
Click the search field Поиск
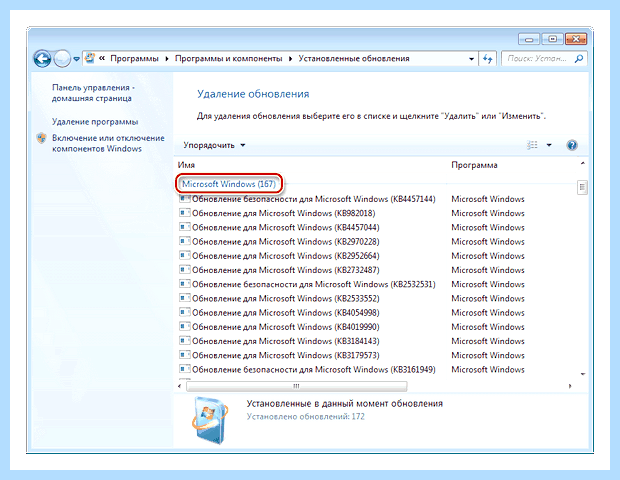pyautogui.click(x=537, y=59)
